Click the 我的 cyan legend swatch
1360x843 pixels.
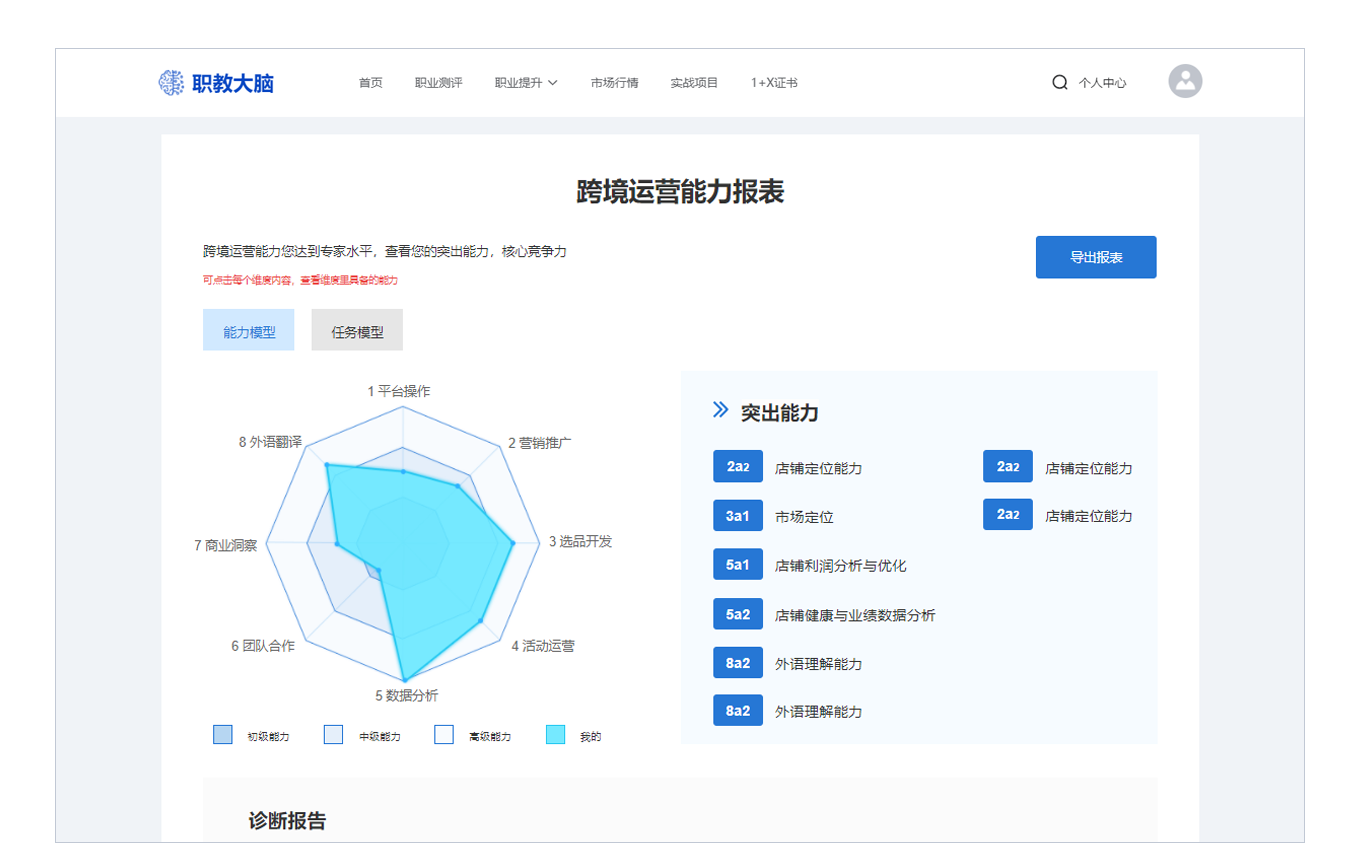point(556,735)
